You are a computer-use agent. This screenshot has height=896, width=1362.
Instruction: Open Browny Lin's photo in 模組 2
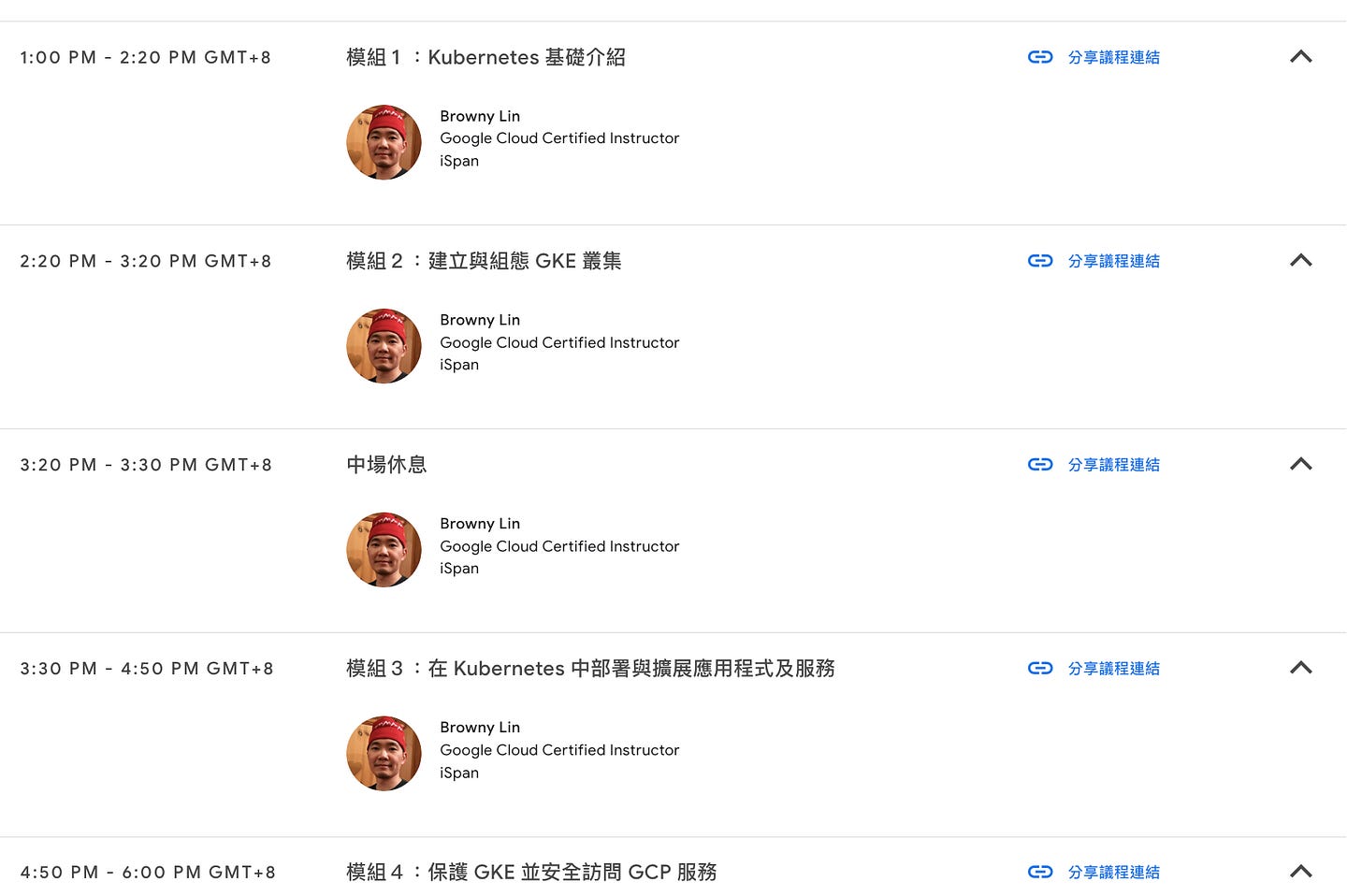[x=384, y=346]
